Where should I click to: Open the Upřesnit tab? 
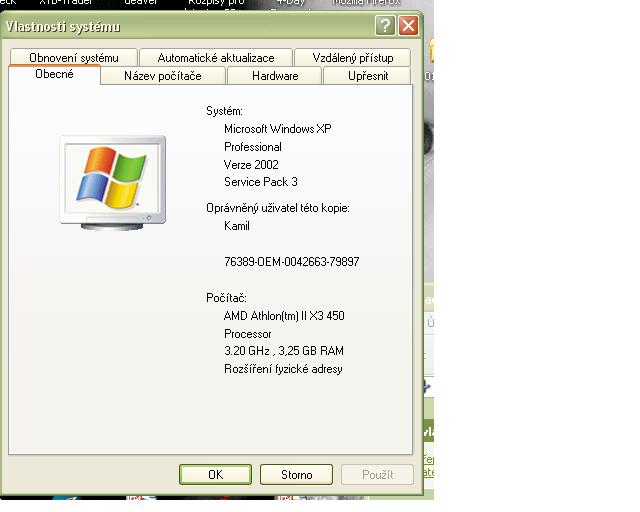point(368,76)
